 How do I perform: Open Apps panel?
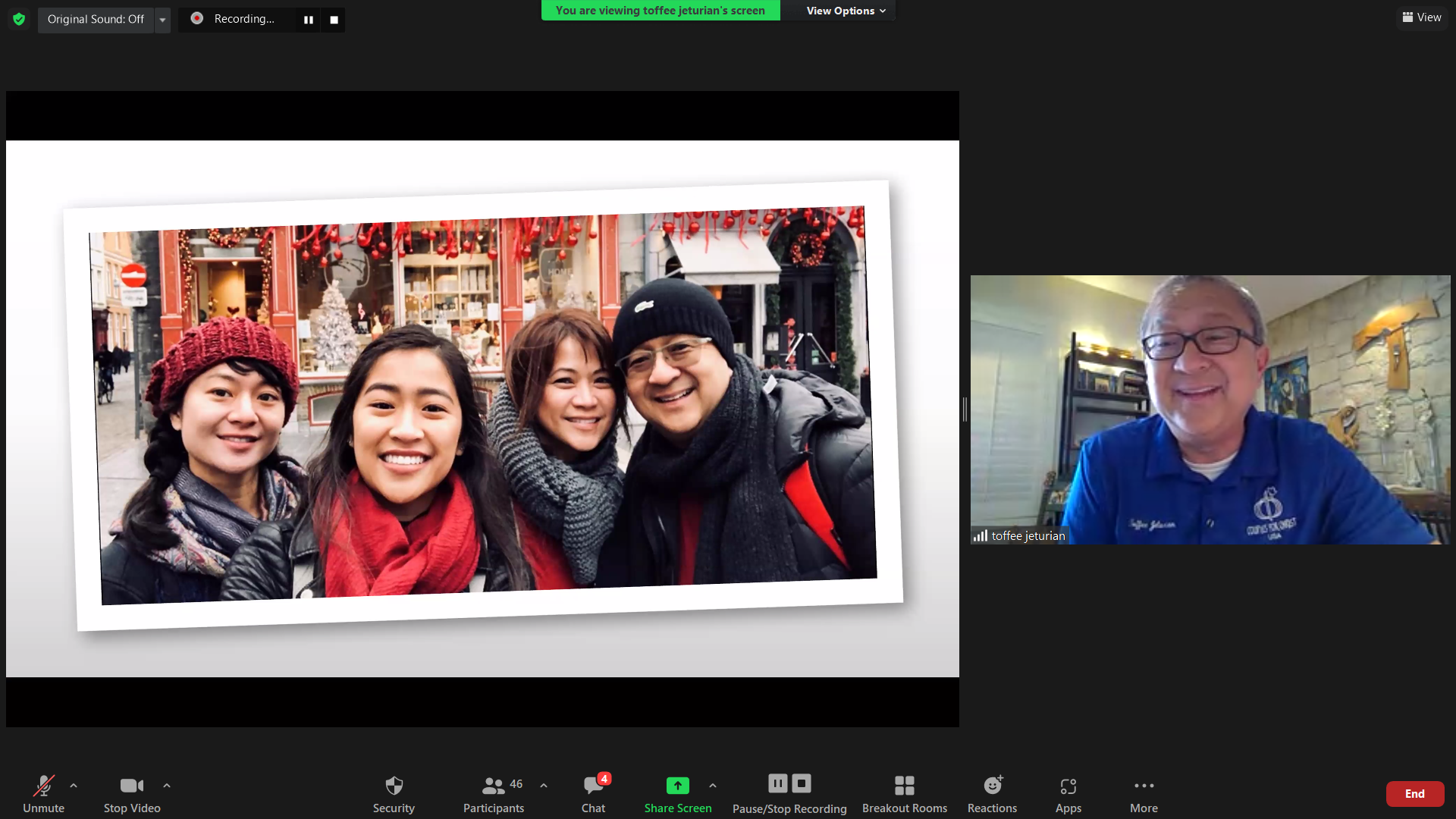(x=1068, y=794)
